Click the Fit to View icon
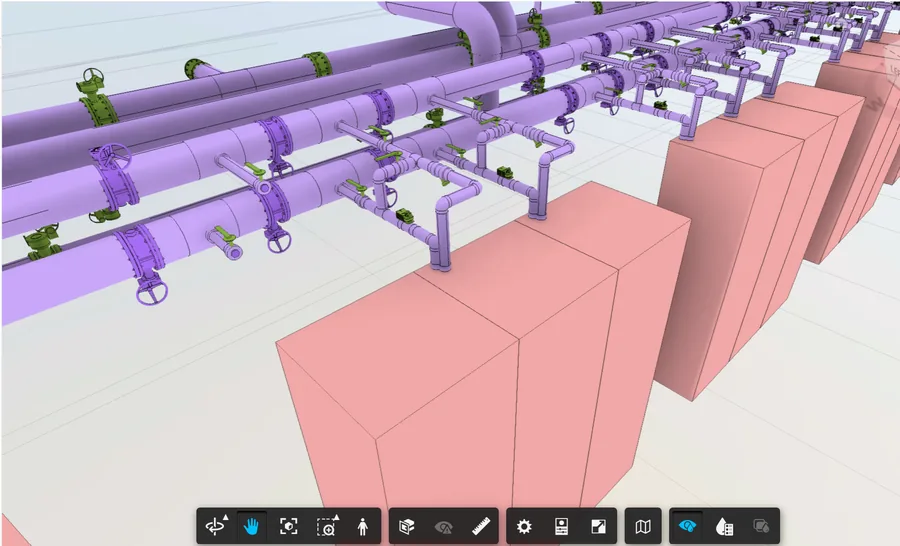The height and width of the screenshot is (546, 900). point(289,526)
